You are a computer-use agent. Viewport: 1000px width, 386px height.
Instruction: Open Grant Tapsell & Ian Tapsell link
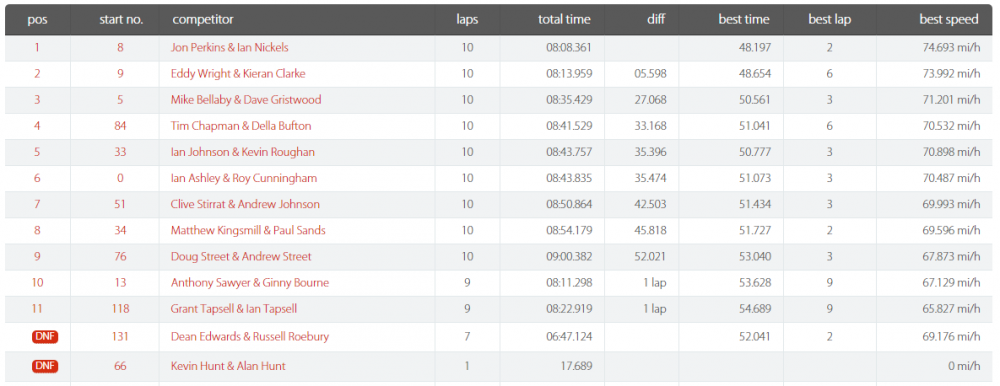click(234, 309)
